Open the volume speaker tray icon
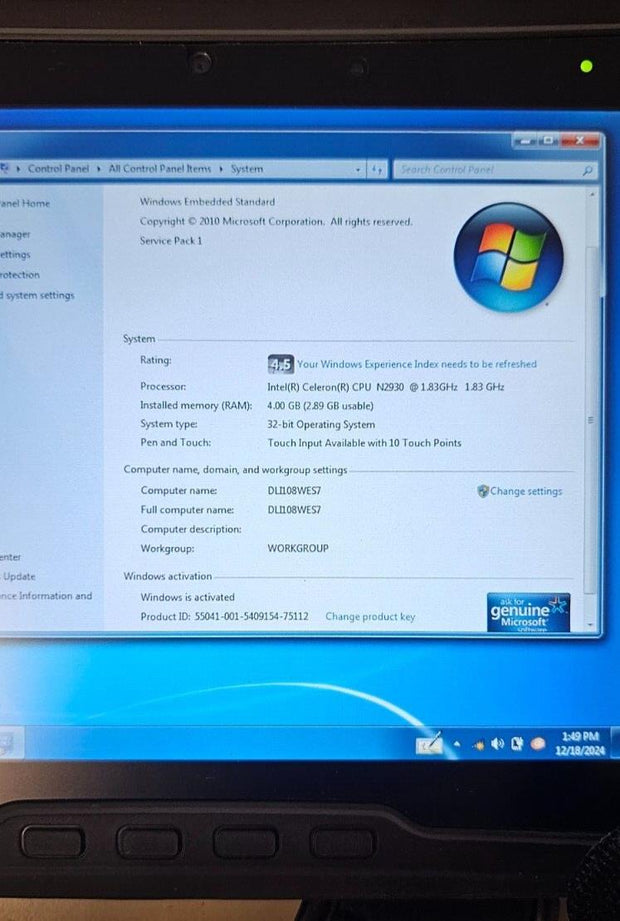 click(497, 744)
